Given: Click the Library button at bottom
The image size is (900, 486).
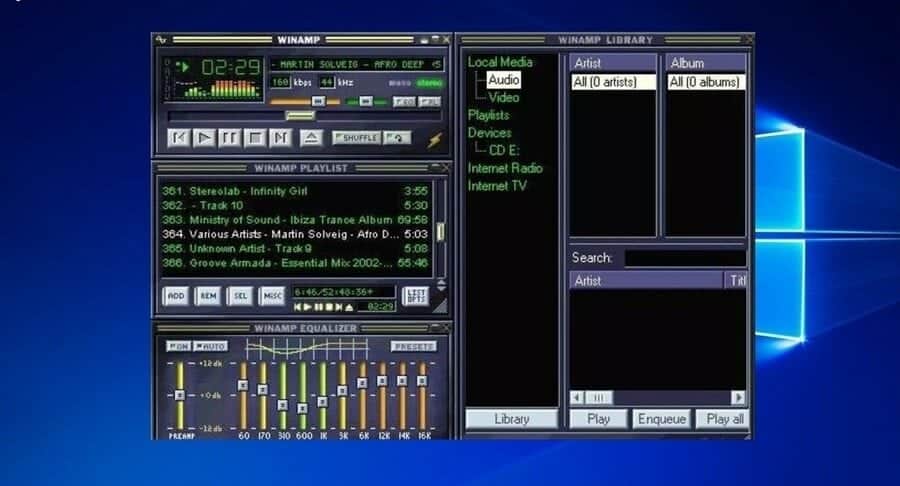Looking at the screenshot, I should tap(511, 419).
